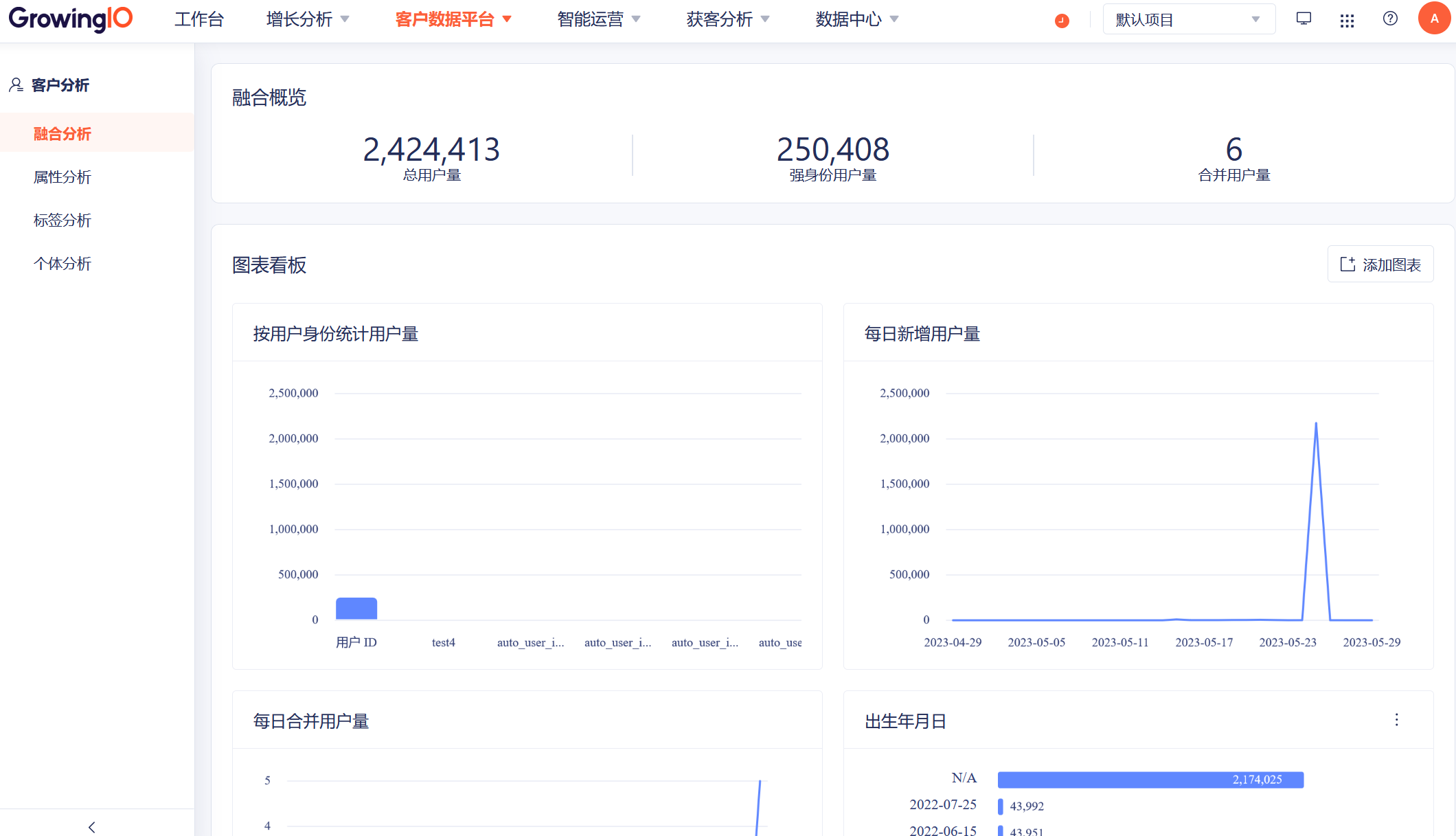Expand the 数据中心 menu
The height and width of the screenshot is (836, 1456).
857,19
